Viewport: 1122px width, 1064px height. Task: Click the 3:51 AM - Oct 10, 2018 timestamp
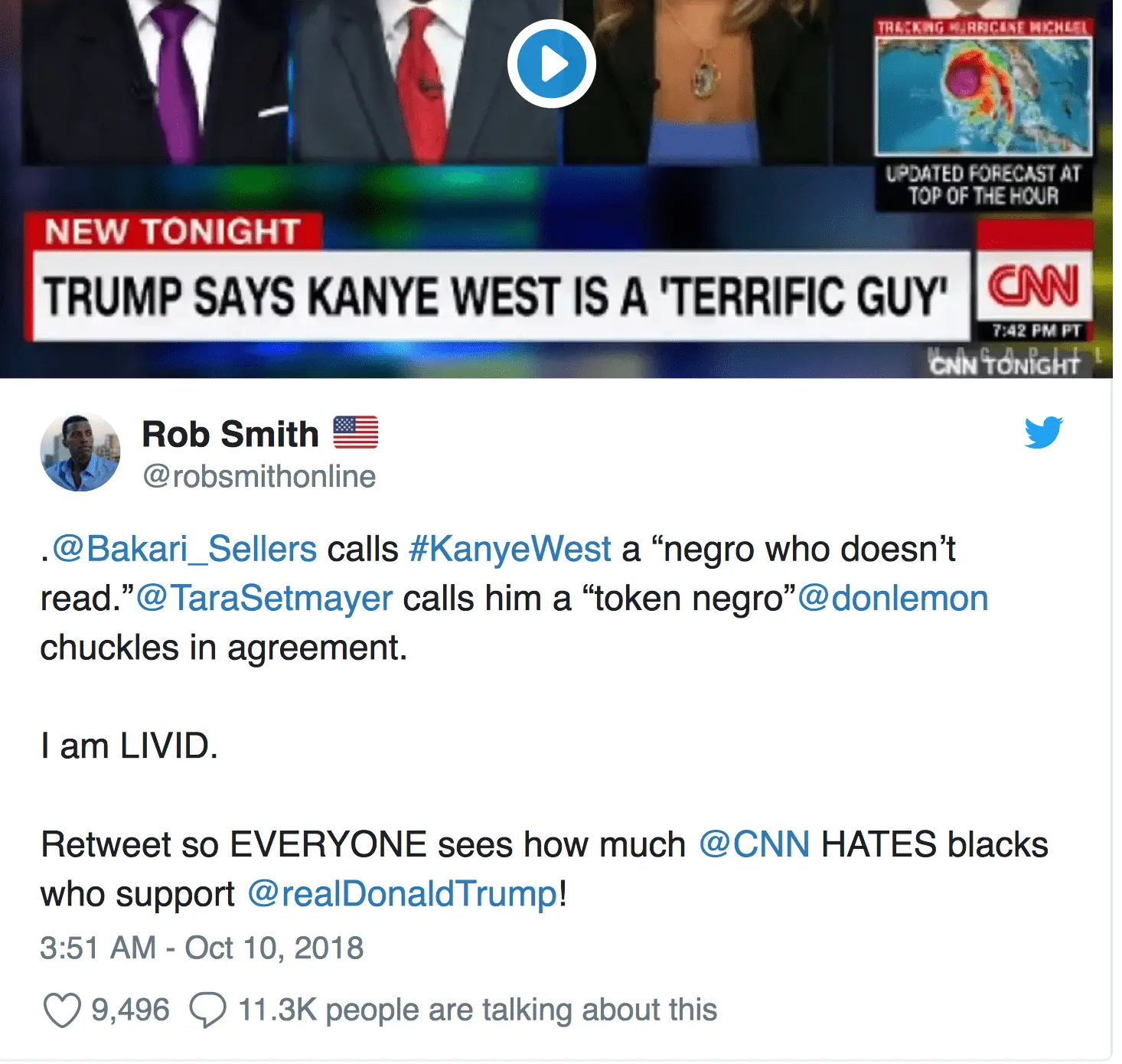coord(202,948)
